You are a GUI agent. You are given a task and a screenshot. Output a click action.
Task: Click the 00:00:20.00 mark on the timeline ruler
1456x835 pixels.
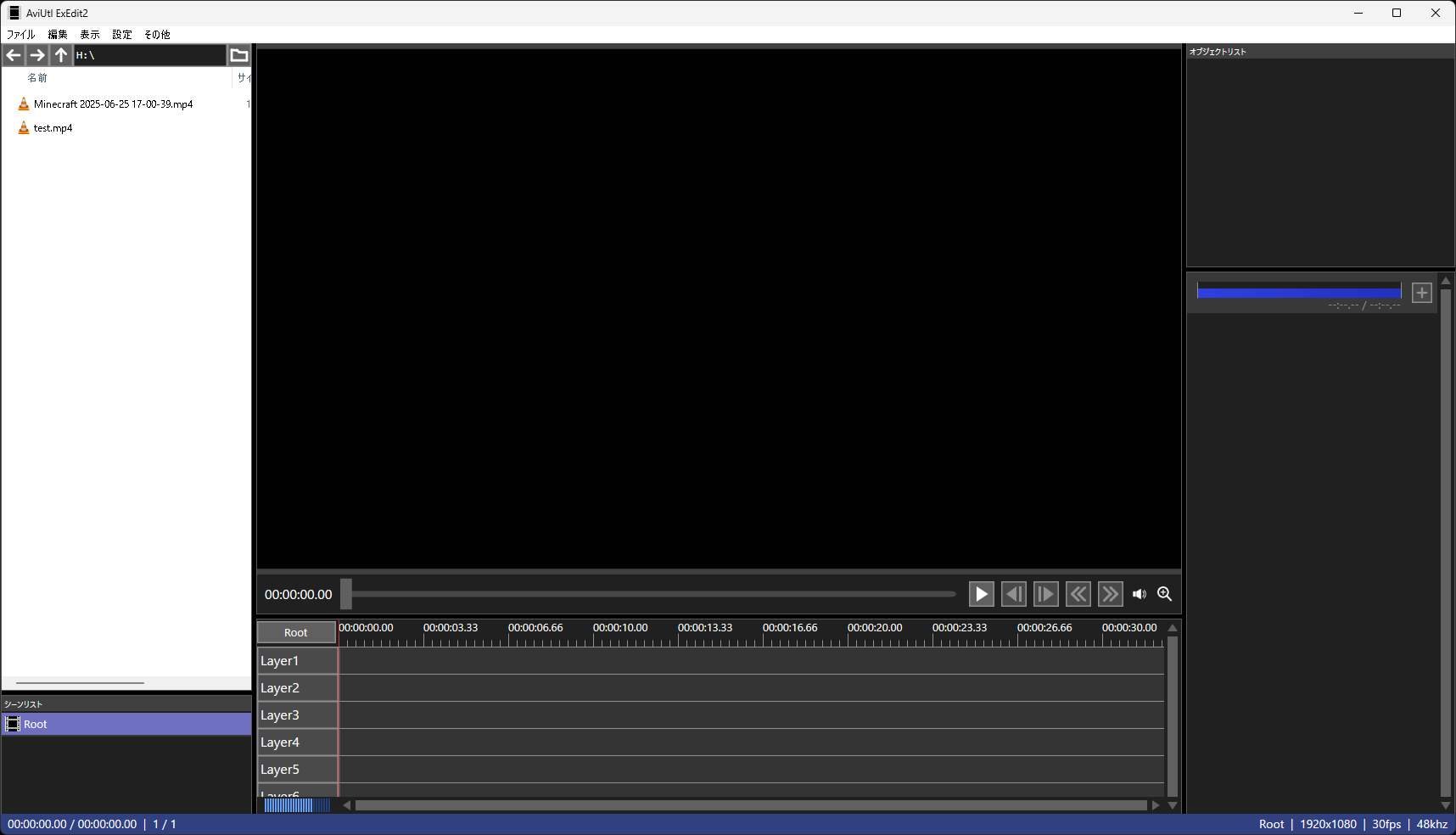[875, 628]
